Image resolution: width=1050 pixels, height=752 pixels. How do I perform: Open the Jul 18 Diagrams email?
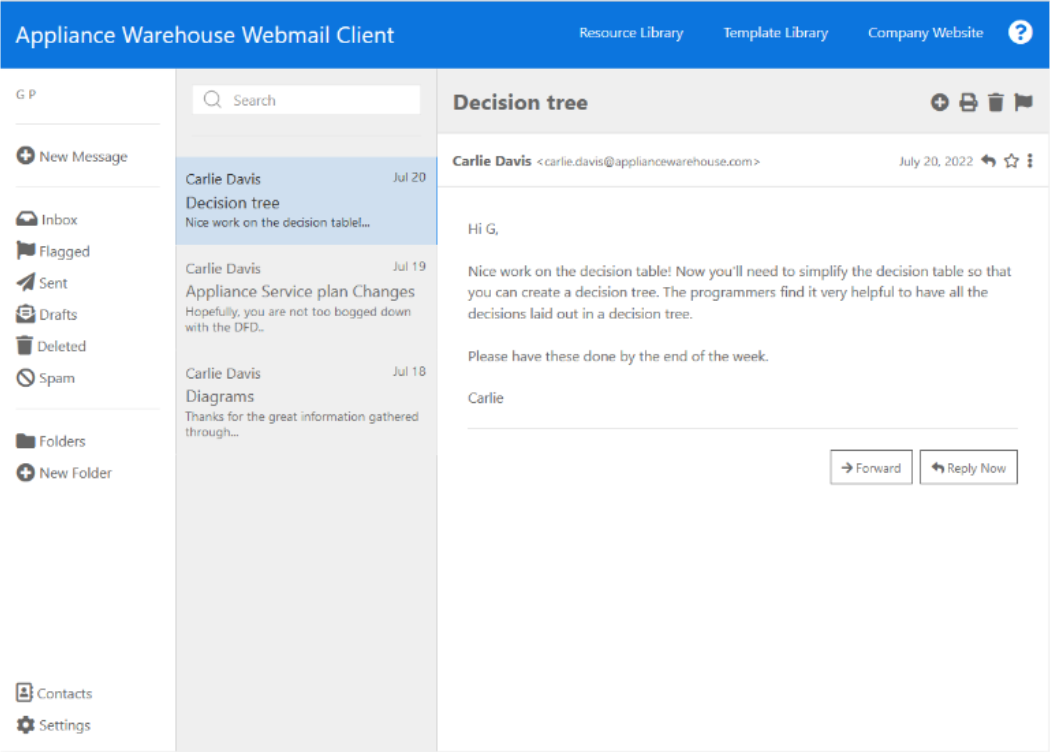pyautogui.click(x=306, y=402)
